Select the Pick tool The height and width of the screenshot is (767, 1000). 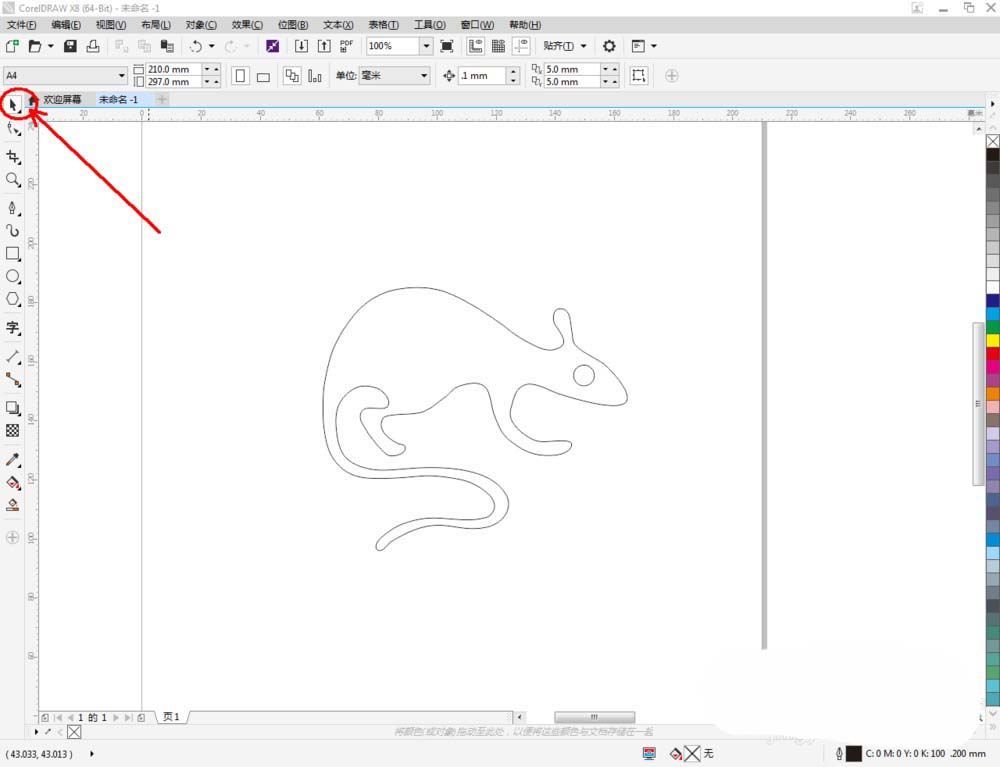coord(13,104)
